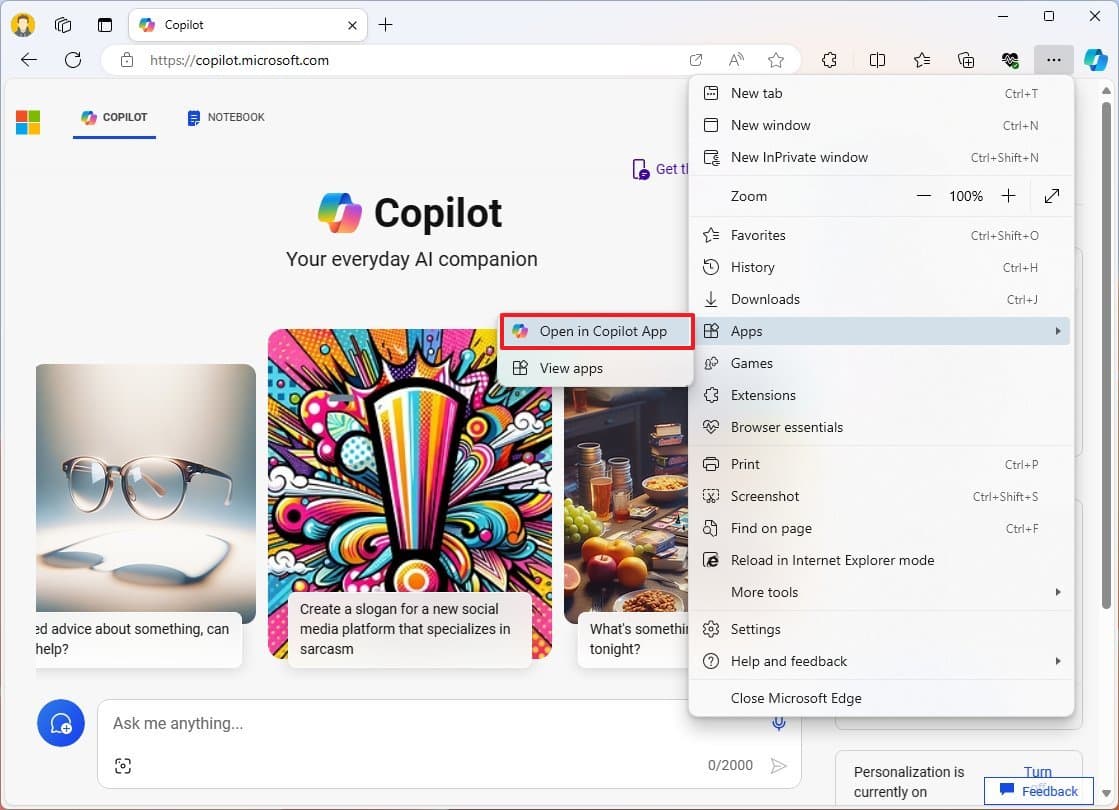Open Browser essentials heart icon

(1009, 60)
